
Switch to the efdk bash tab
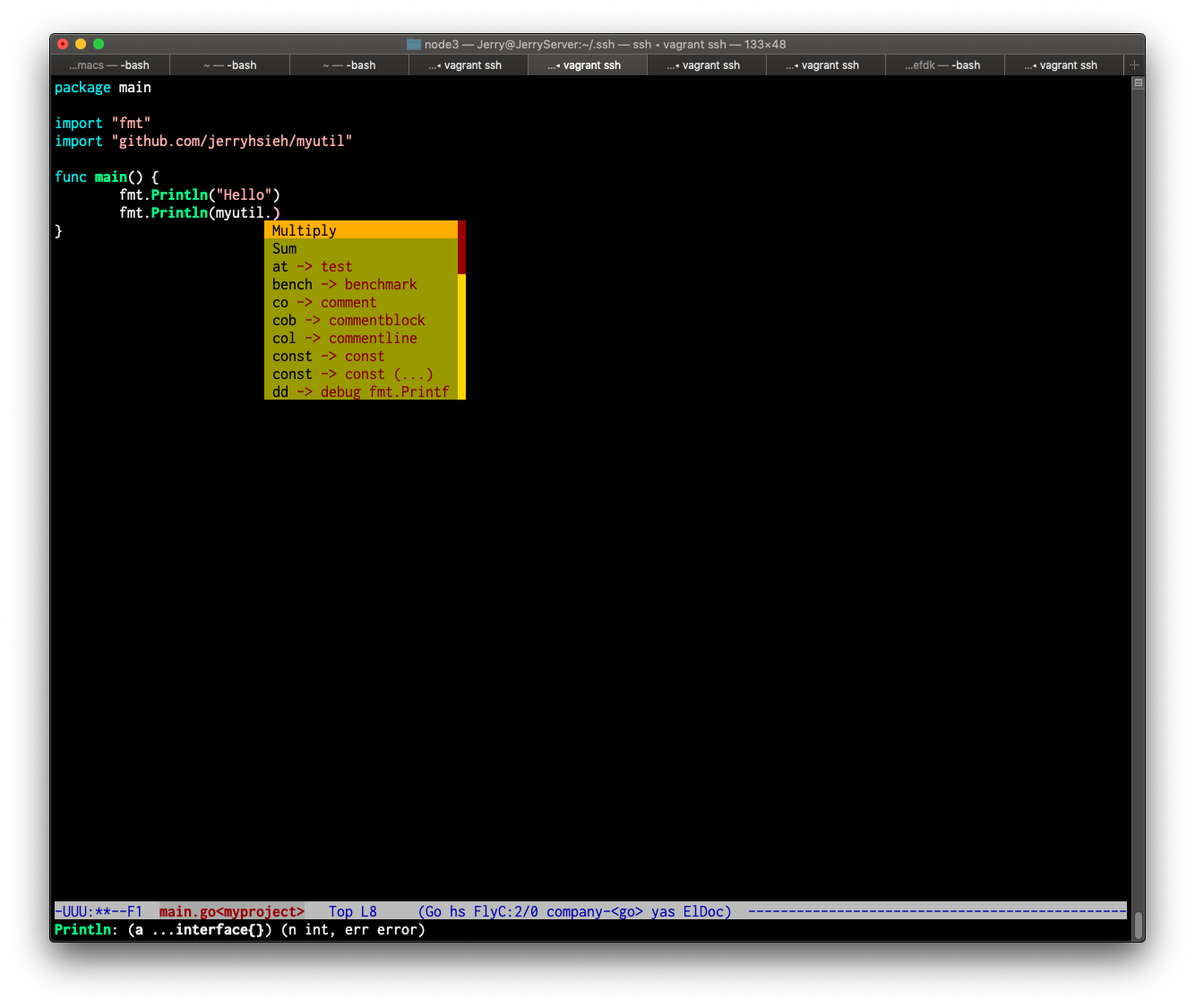point(944,65)
